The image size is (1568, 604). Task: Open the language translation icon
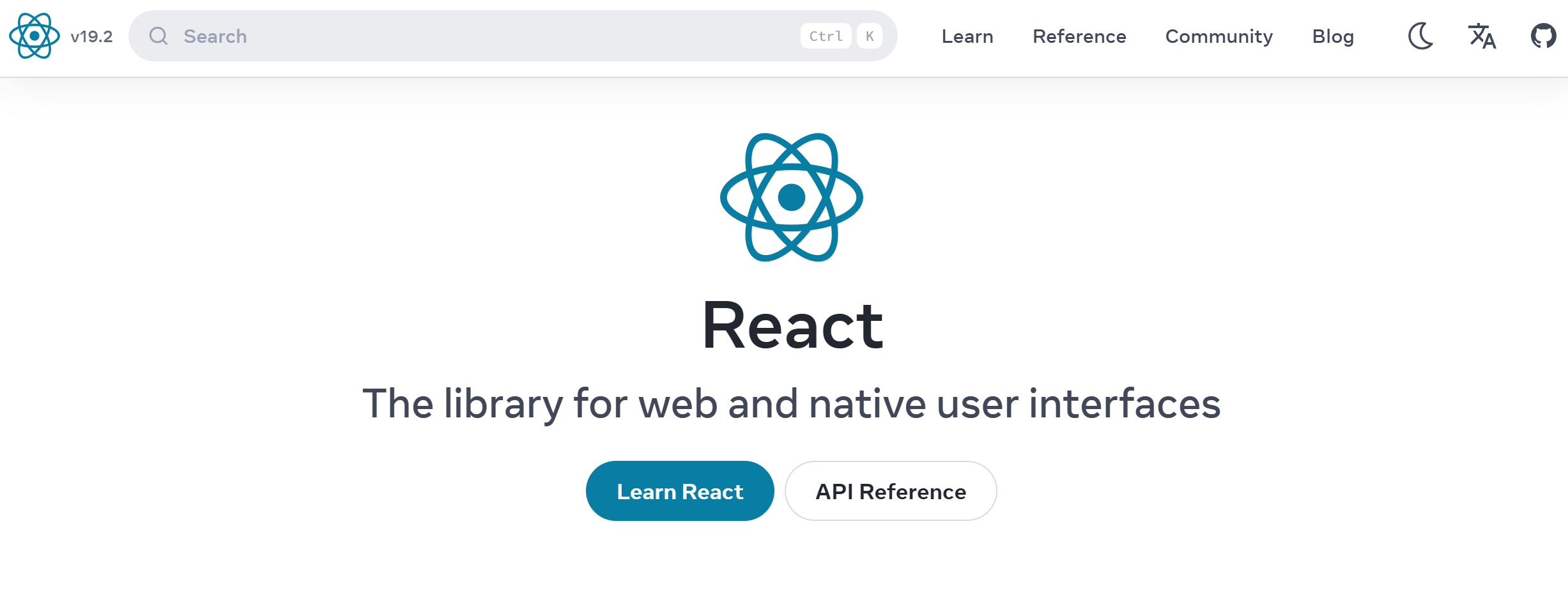coord(1482,36)
